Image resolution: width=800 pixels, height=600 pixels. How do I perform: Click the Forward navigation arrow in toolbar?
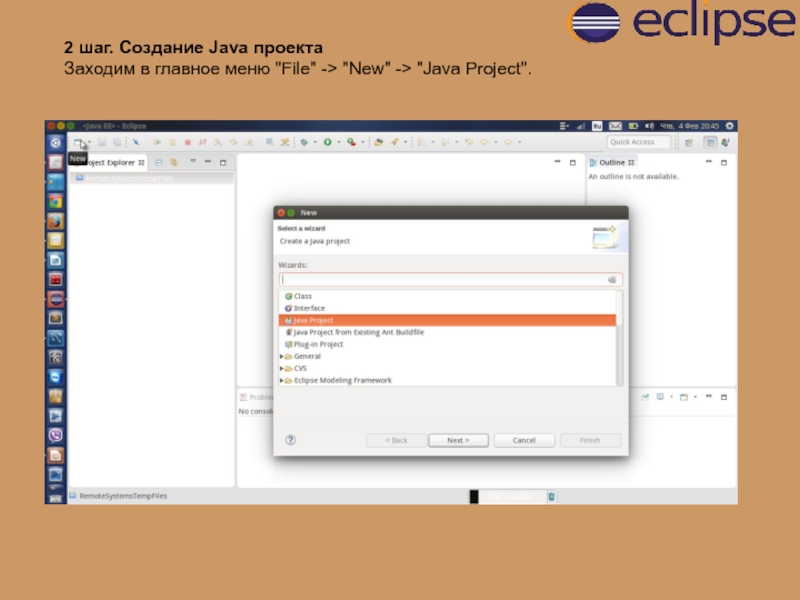point(508,142)
